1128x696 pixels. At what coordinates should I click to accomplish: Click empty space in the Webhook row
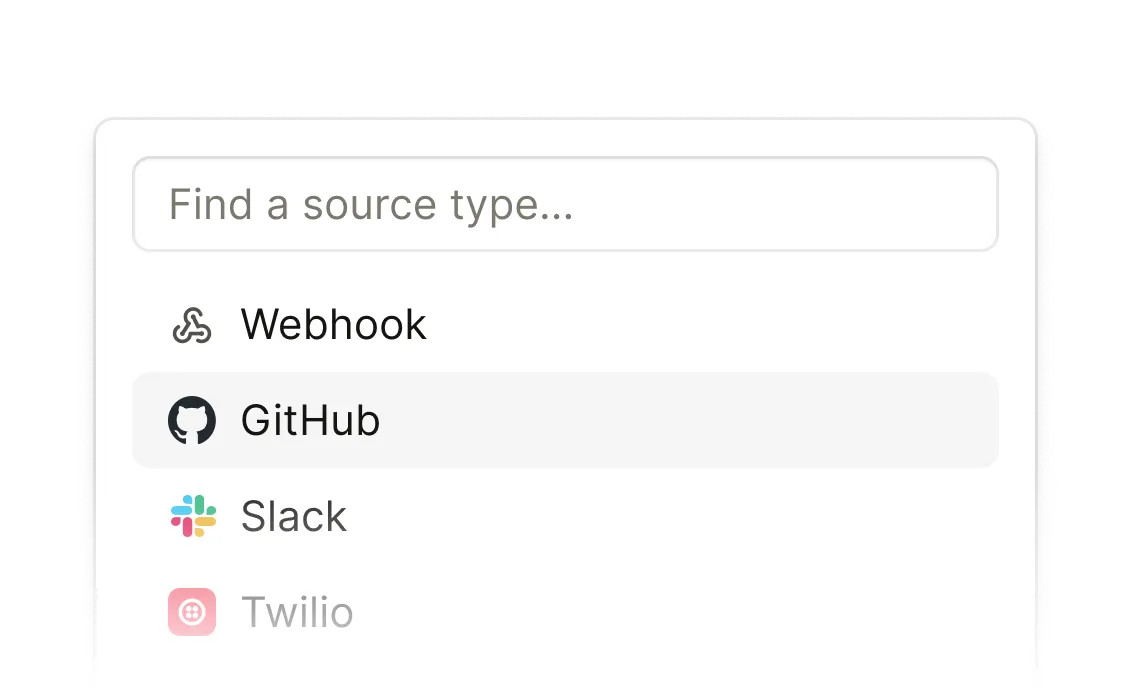point(712,325)
